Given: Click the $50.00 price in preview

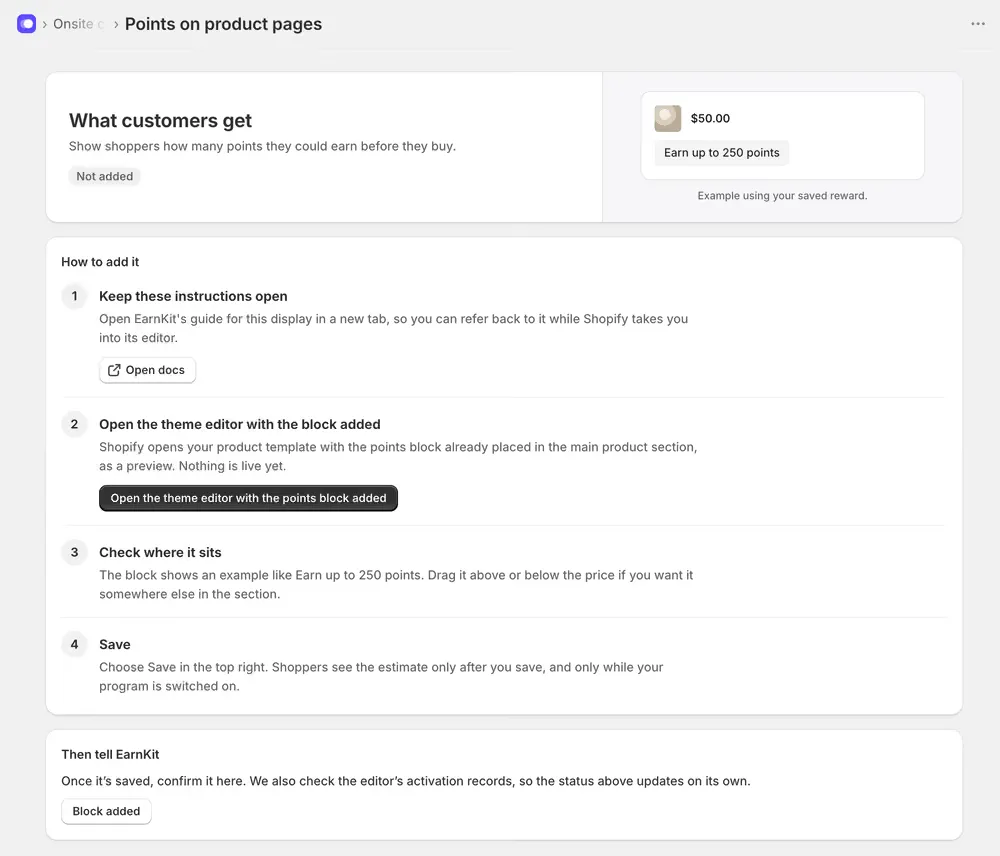Looking at the screenshot, I should (x=710, y=119).
